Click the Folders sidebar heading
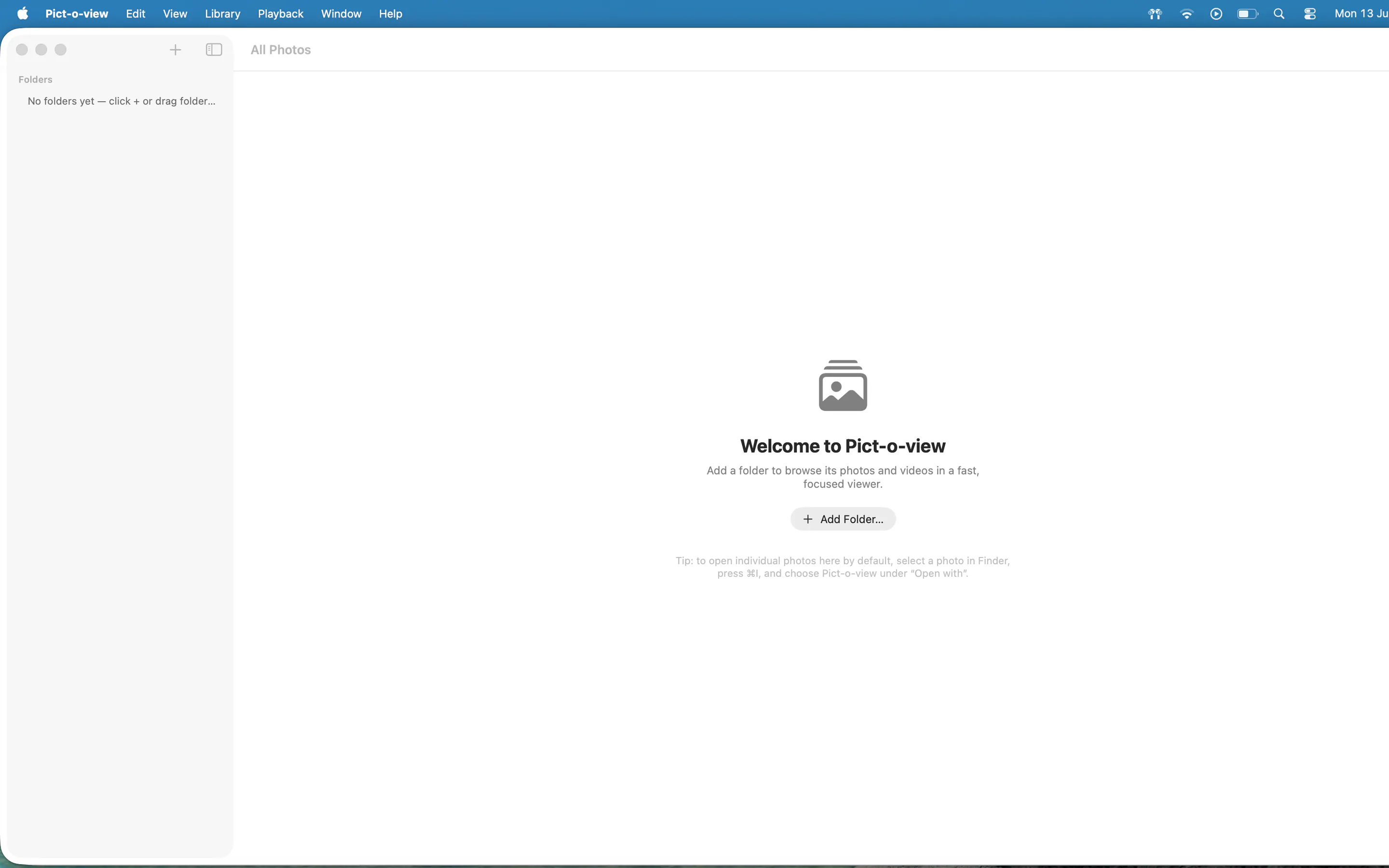The image size is (1389, 868). point(35,79)
